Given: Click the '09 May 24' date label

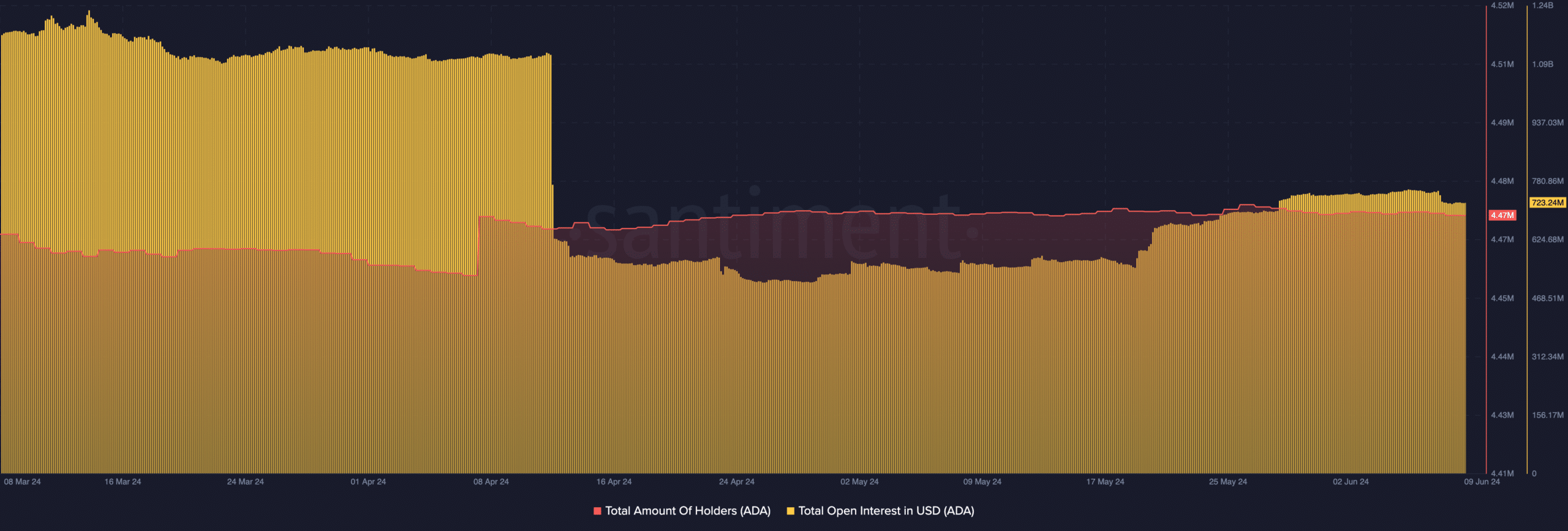Looking at the screenshot, I should point(982,482).
